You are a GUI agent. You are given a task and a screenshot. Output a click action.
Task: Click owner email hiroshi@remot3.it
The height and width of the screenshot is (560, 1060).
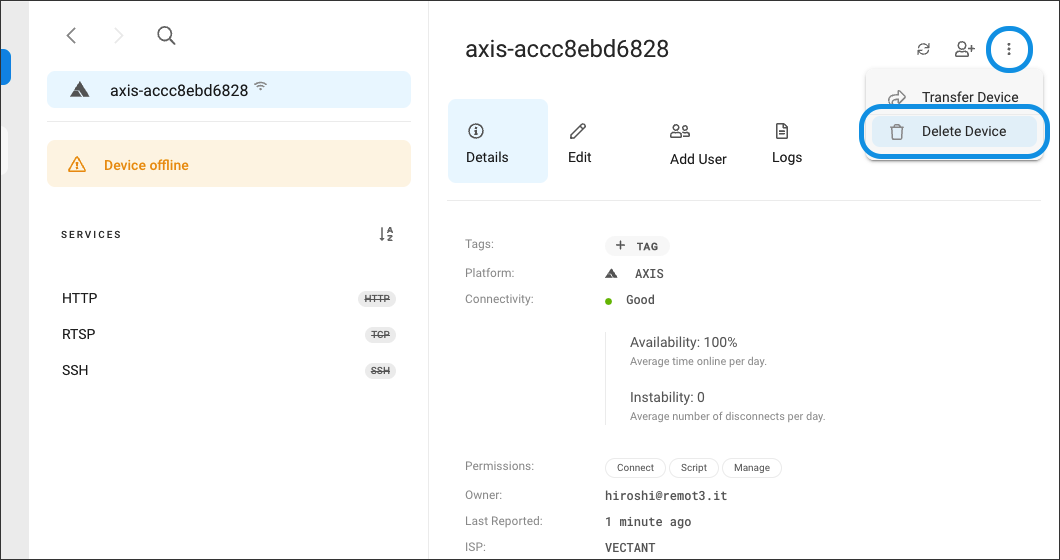pos(666,496)
